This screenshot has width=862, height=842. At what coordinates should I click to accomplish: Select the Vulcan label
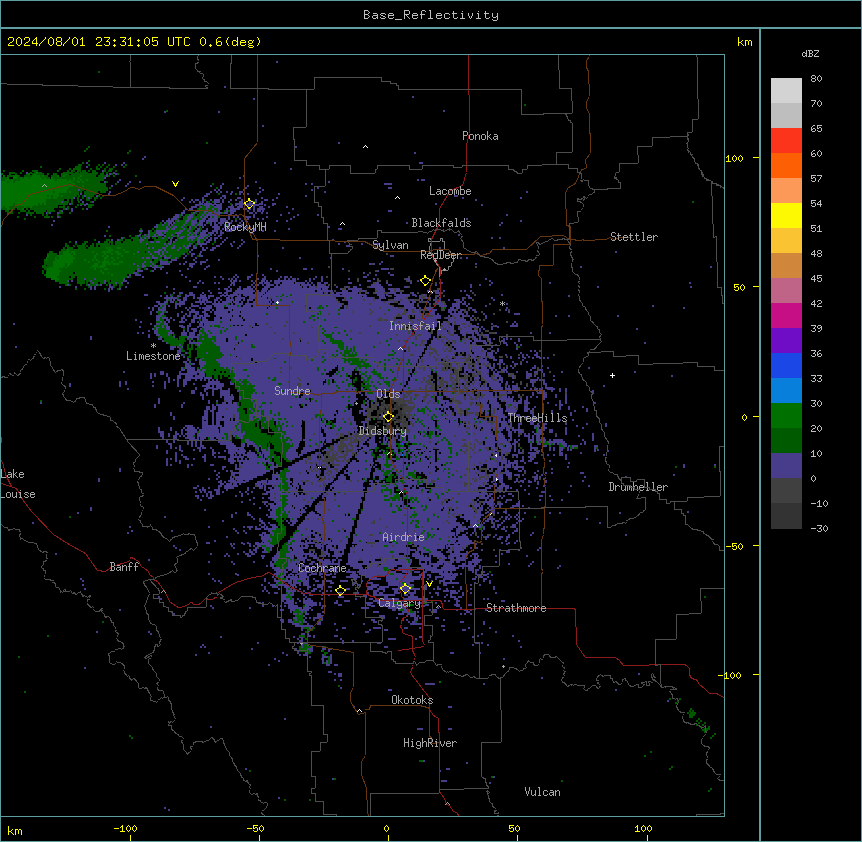(x=543, y=792)
